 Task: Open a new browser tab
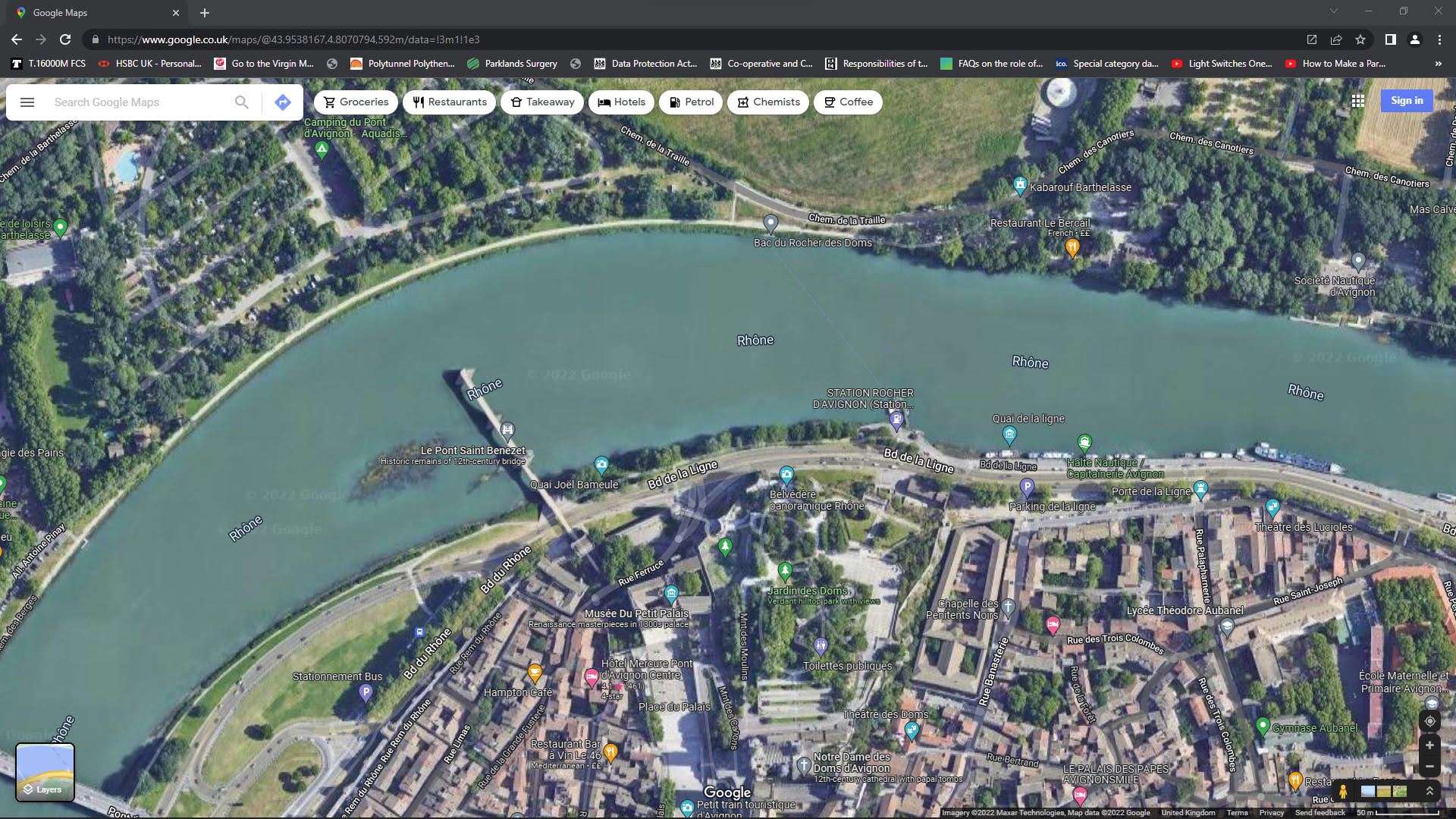coord(205,13)
